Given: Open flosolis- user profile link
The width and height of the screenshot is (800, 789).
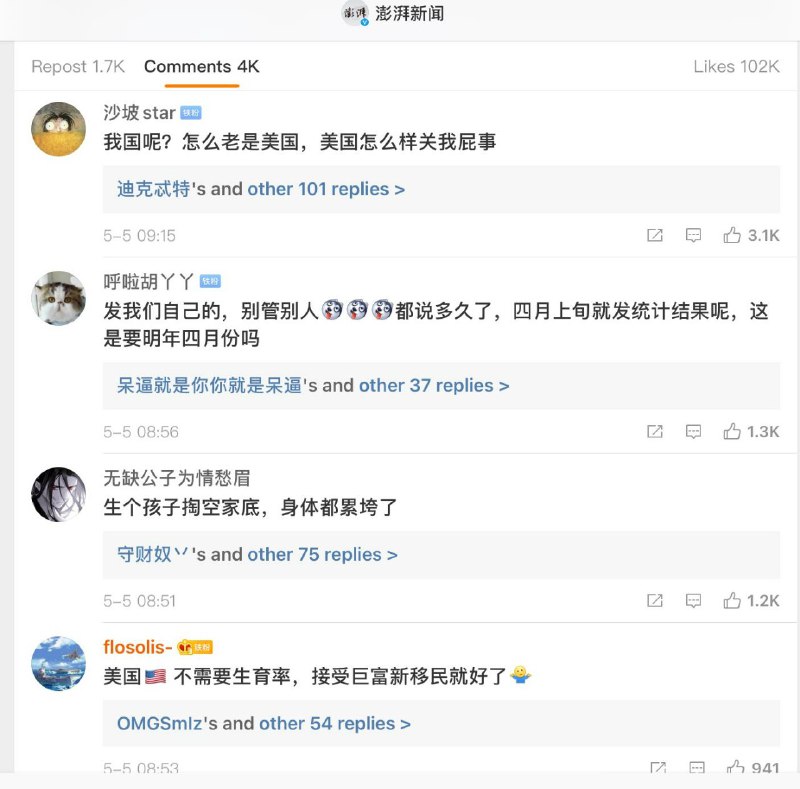Looking at the screenshot, I should [137, 647].
